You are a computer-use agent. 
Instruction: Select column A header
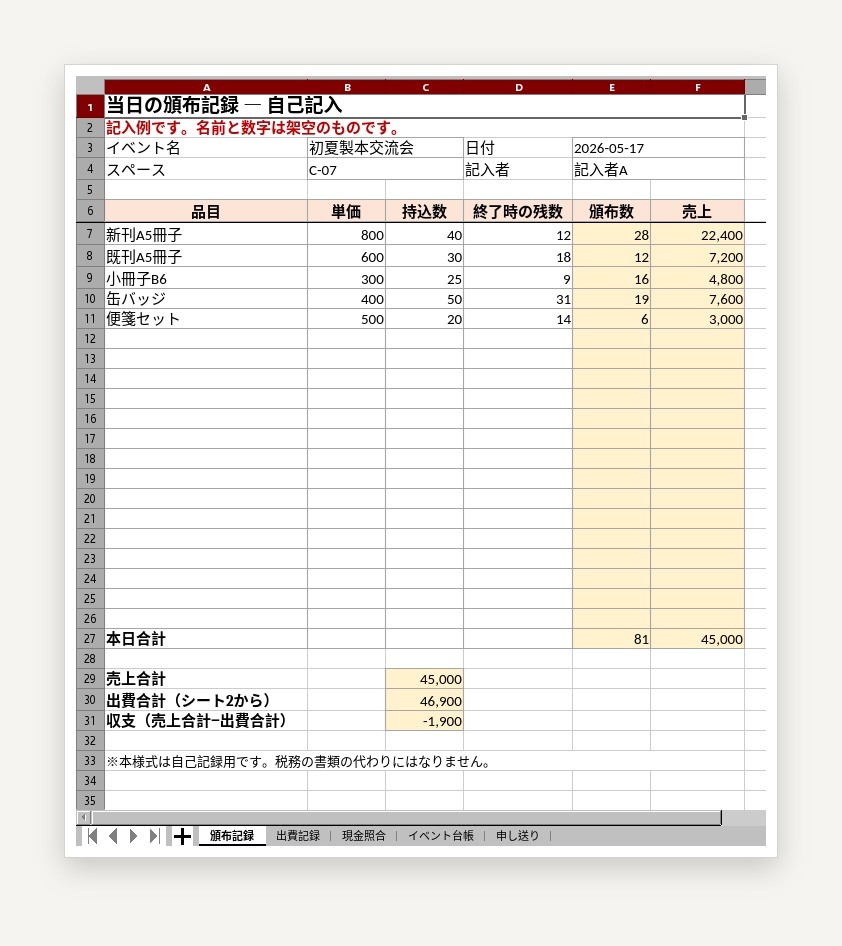point(206,87)
